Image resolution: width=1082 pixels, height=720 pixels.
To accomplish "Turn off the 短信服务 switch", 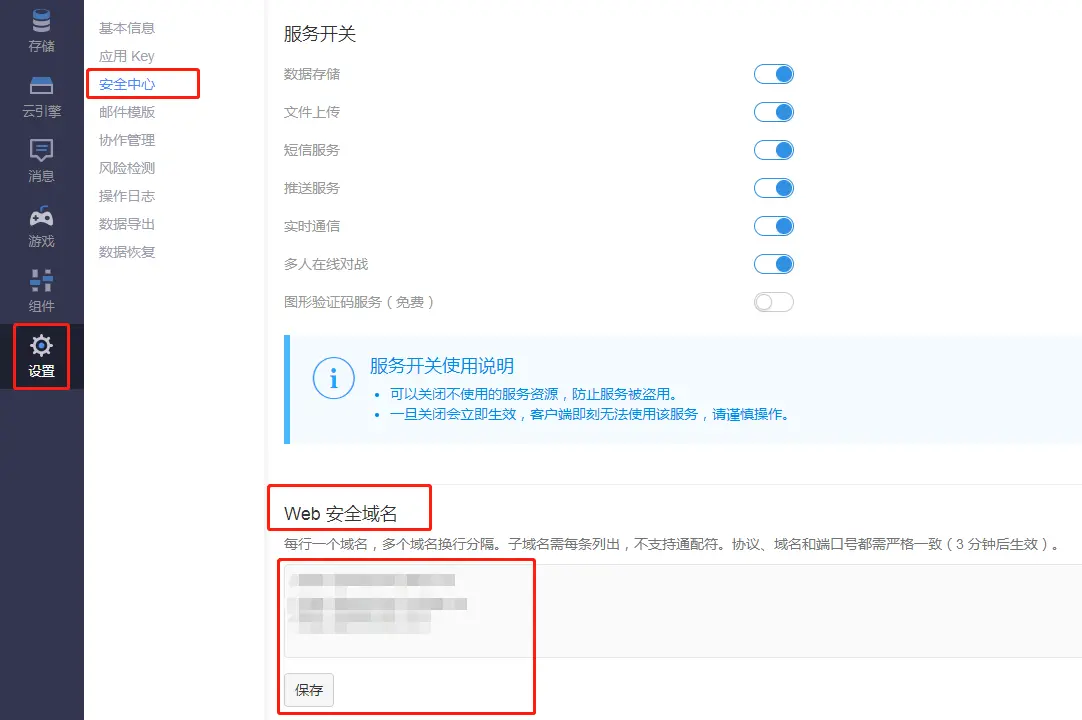I will pyautogui.click(x=773, y=150).
